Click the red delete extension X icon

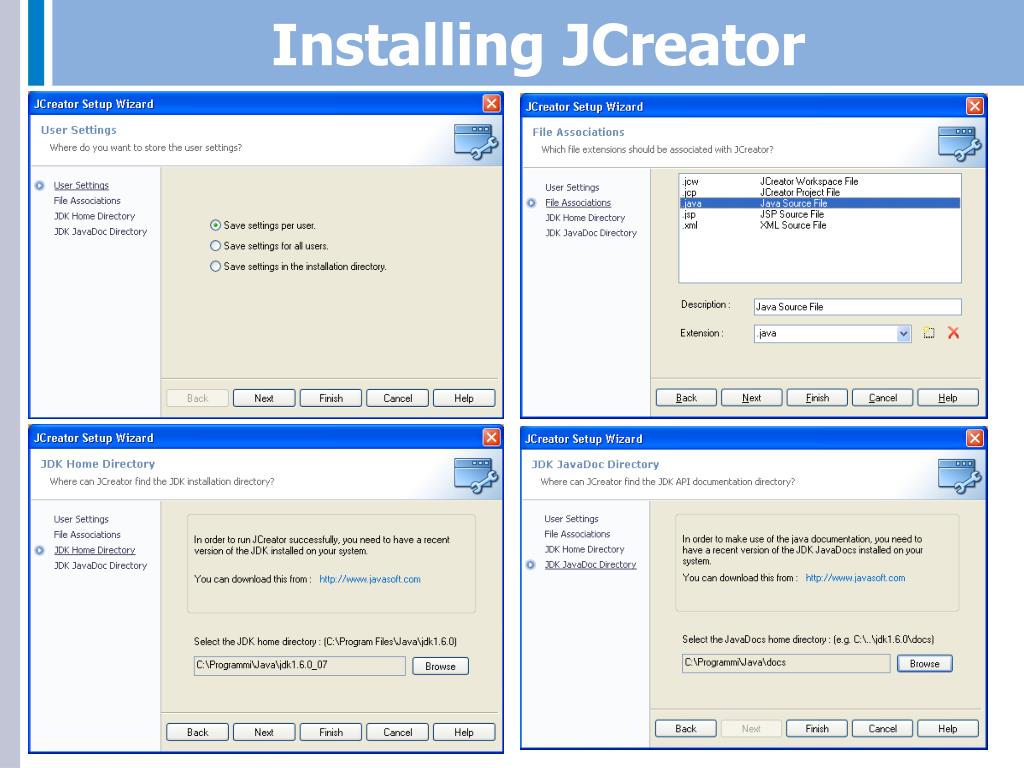953,332
